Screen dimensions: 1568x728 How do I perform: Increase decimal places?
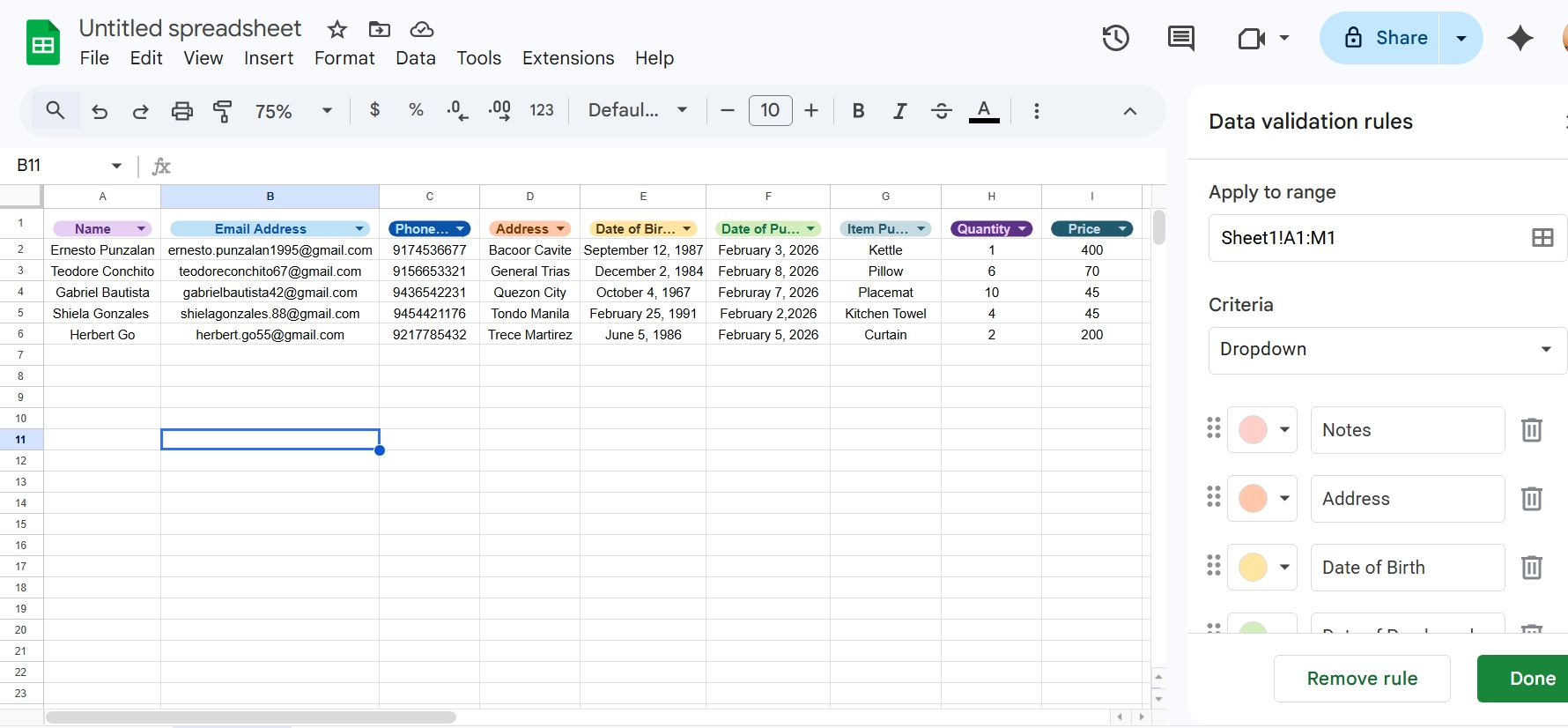point(499,111)
